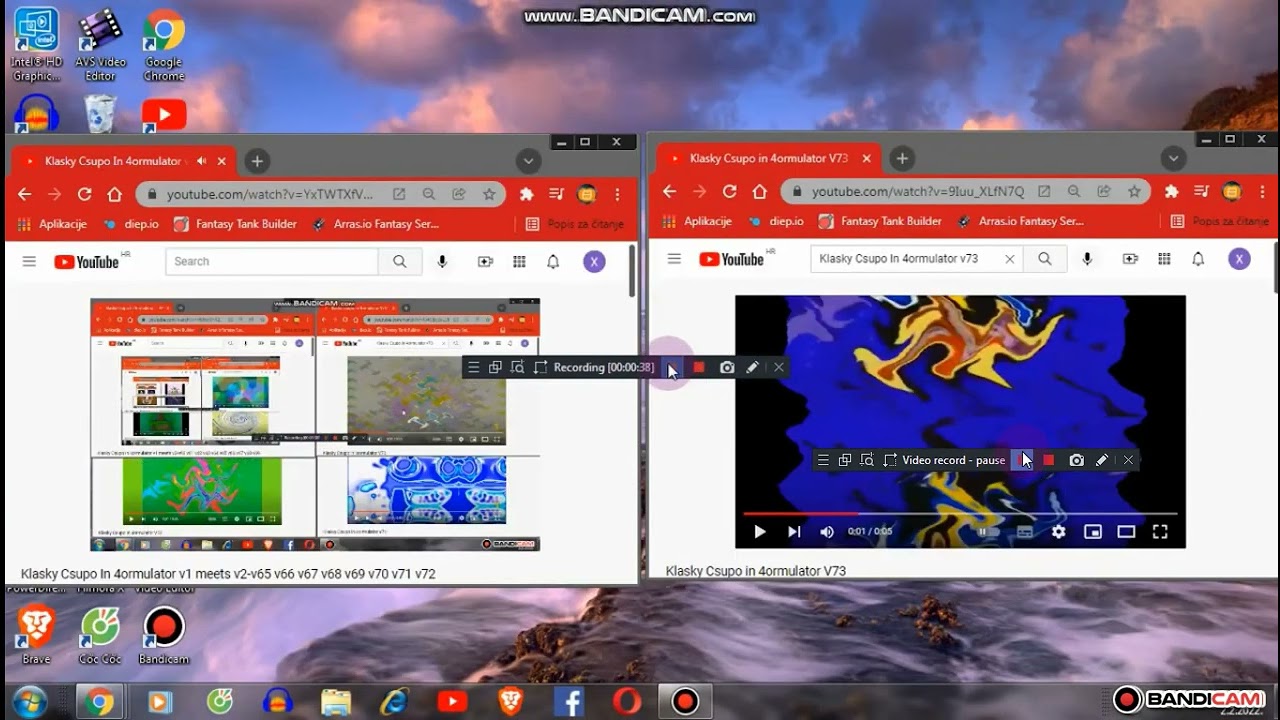Enter fullscreen in right YouTube player
The height and width of the screenshot is (720, 1280).
pos(1160,532)
